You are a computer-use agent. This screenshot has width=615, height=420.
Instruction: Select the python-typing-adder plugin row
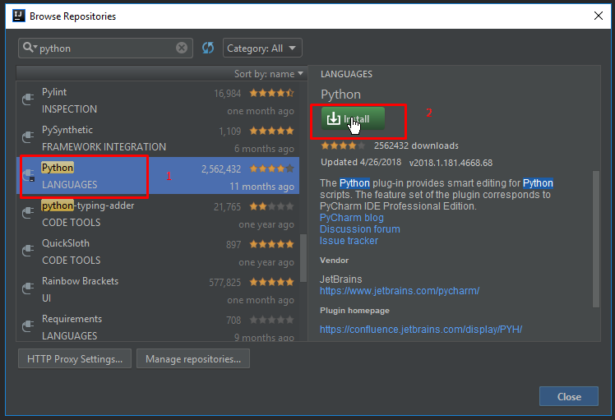(x=158, y=213)
